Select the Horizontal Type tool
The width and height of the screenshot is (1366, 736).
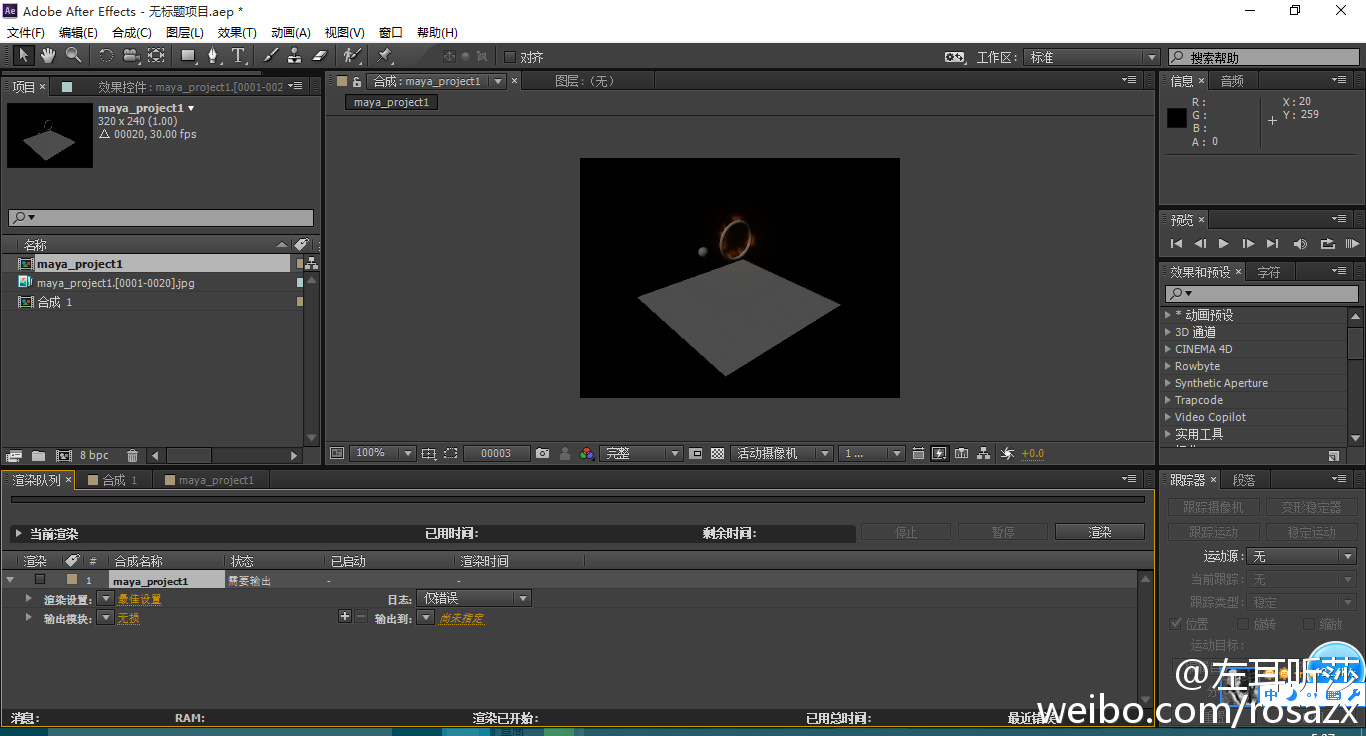(238, 56)
